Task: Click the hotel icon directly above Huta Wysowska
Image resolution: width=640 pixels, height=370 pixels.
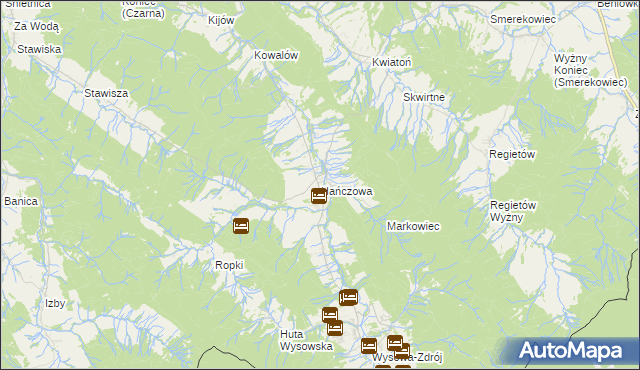Action: (x=332, y=321)
